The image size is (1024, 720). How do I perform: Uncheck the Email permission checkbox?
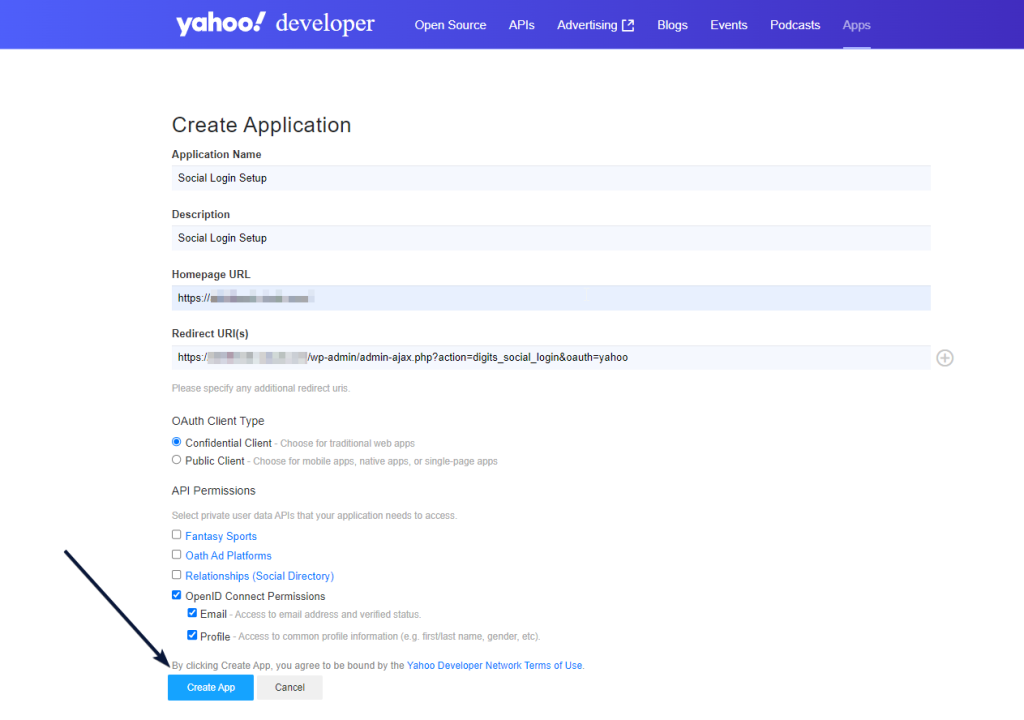[193, 613]
